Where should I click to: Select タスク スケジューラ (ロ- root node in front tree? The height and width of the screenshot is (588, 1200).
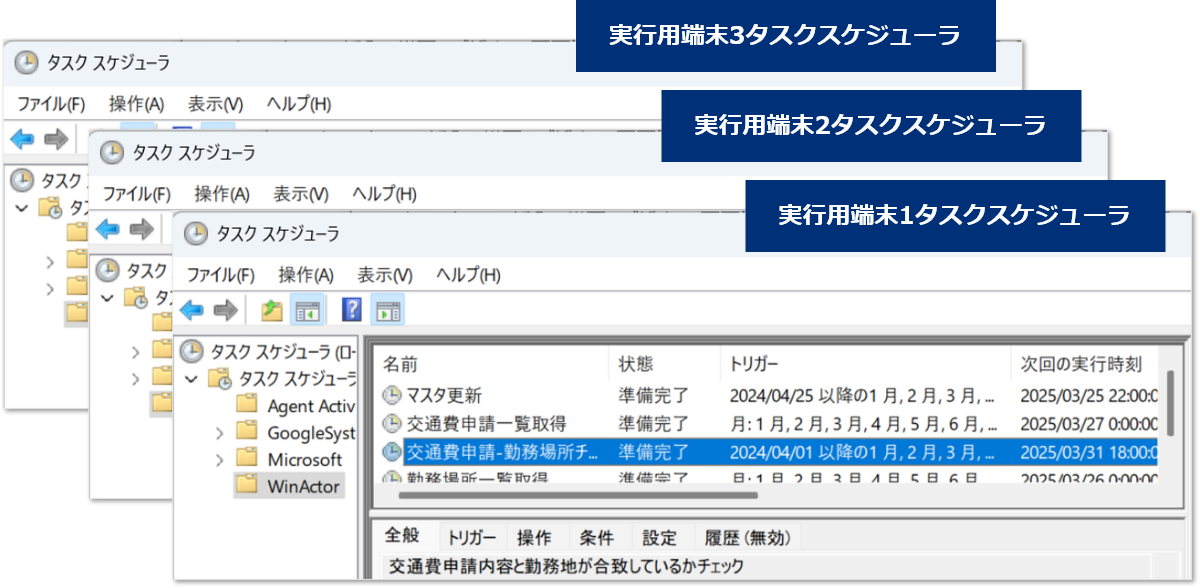282,351
